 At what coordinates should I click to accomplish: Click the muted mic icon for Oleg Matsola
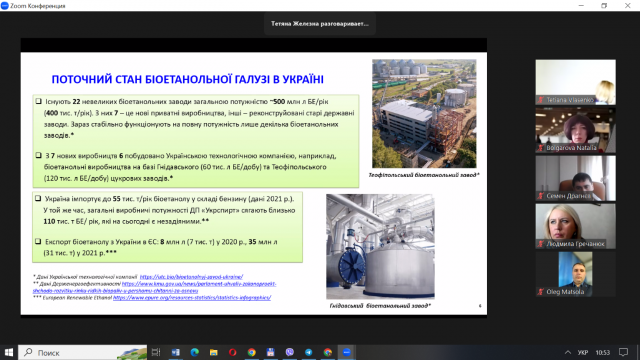tap(541, 292)
